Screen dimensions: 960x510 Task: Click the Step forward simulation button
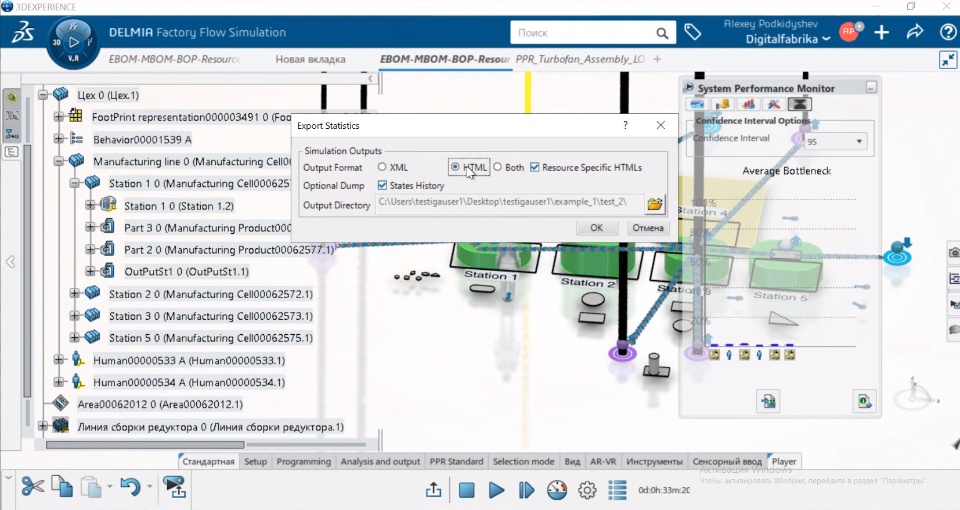coord(527,490)
